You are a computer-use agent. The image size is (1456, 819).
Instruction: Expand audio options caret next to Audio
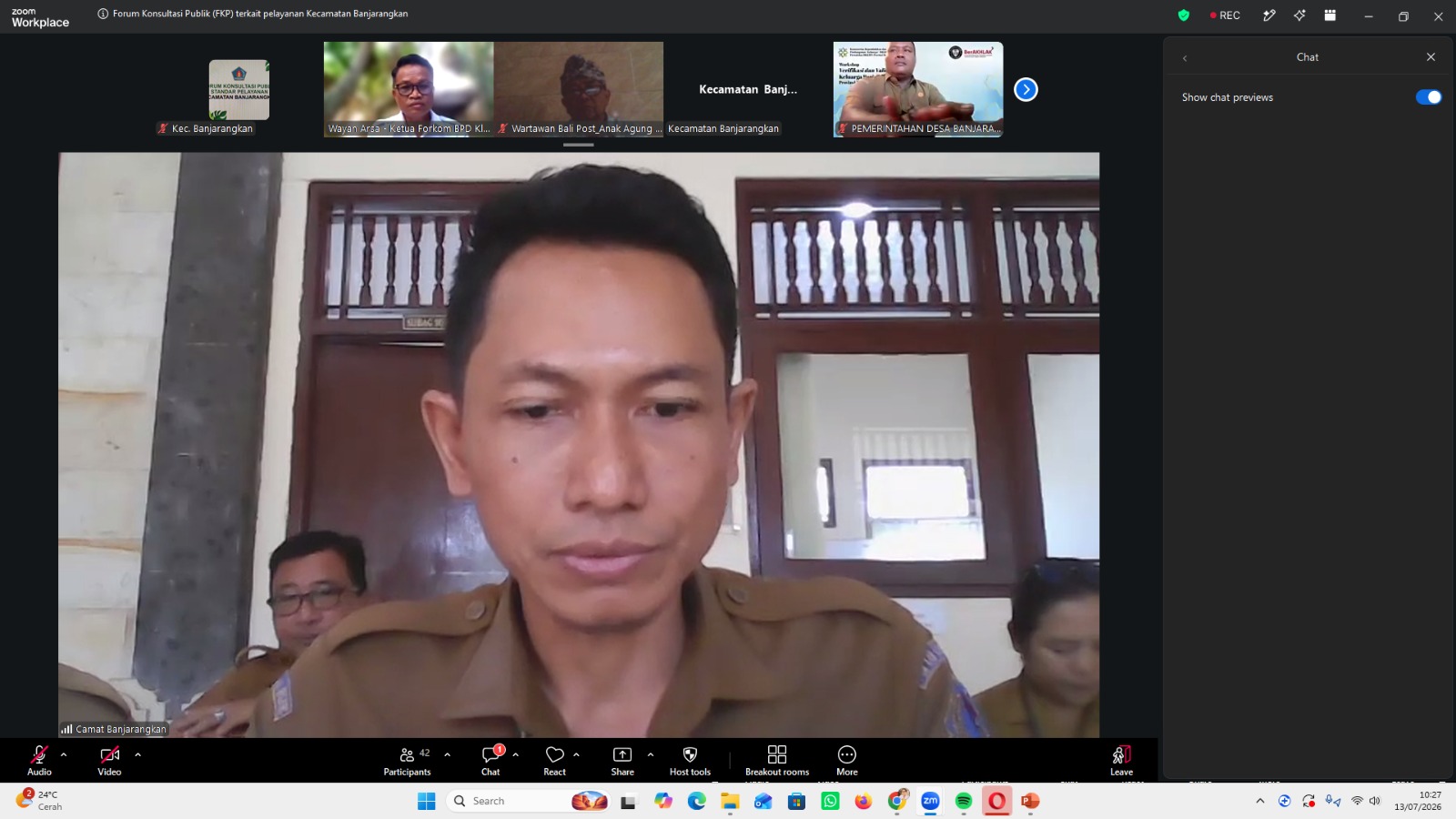64,754
